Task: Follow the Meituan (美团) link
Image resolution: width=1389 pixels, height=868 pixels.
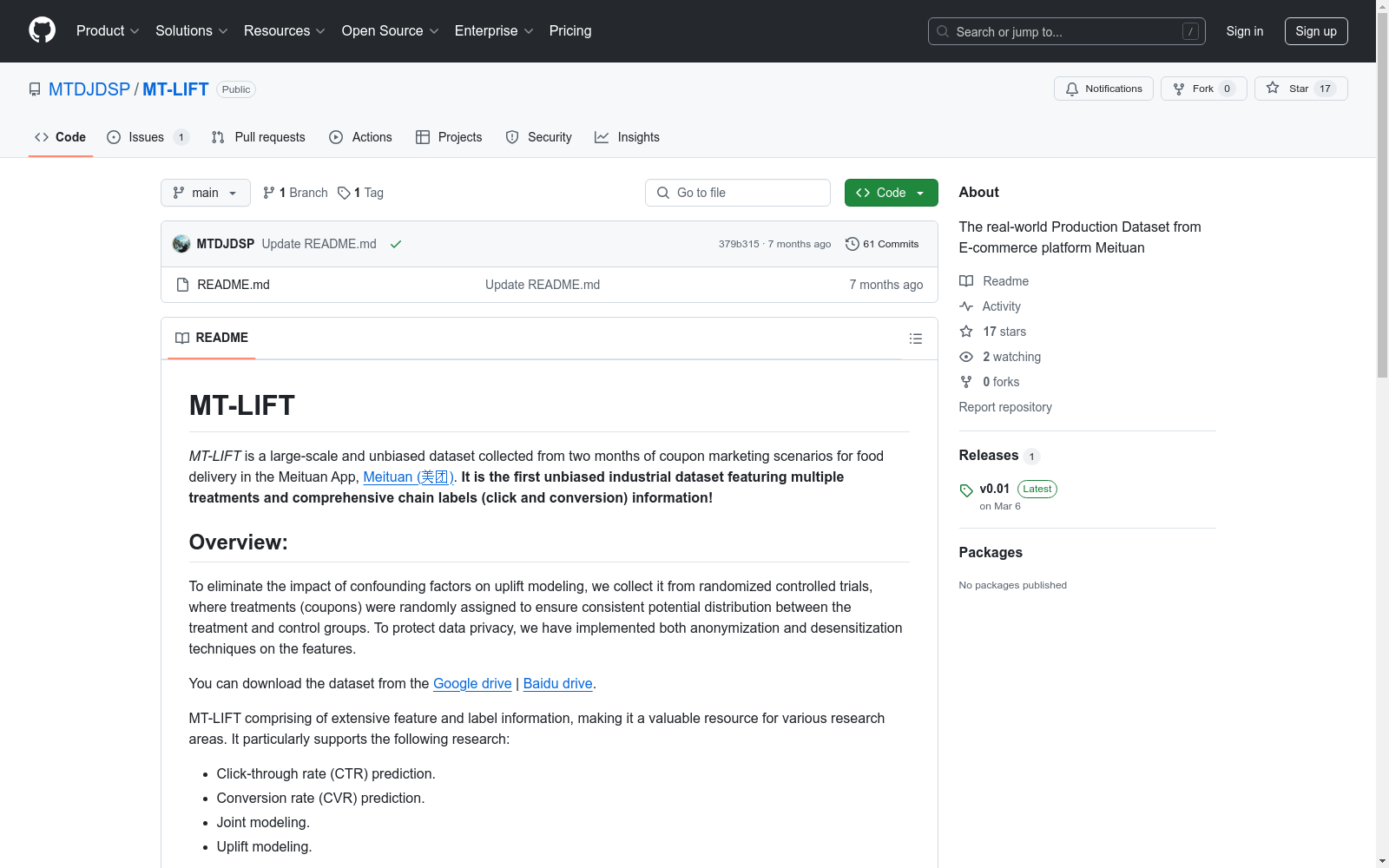Action: coord(408,477)
